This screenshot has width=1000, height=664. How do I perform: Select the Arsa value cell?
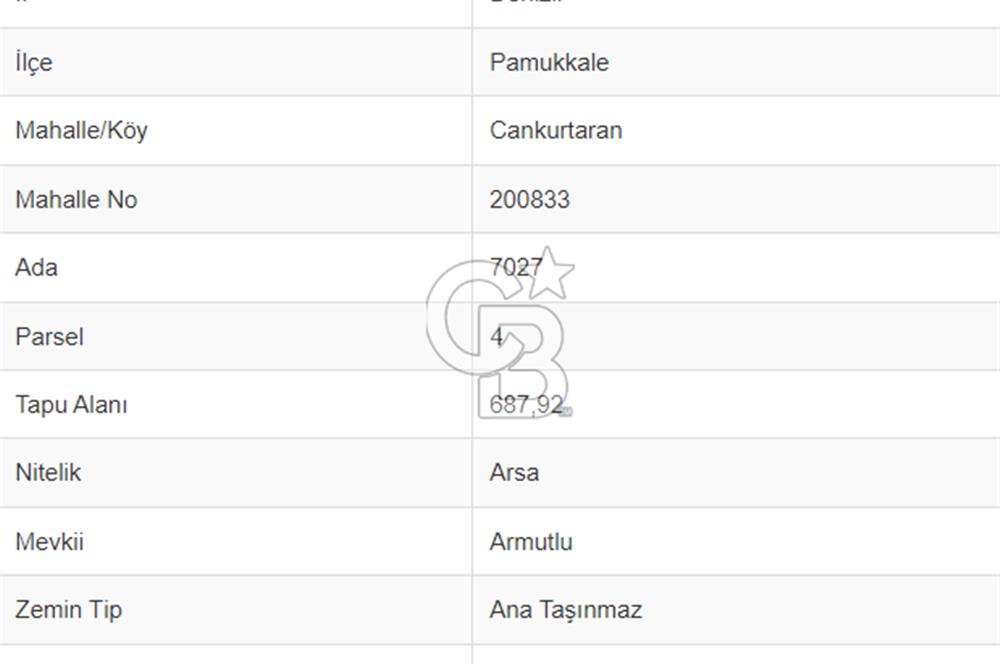(x=736, y=473)
